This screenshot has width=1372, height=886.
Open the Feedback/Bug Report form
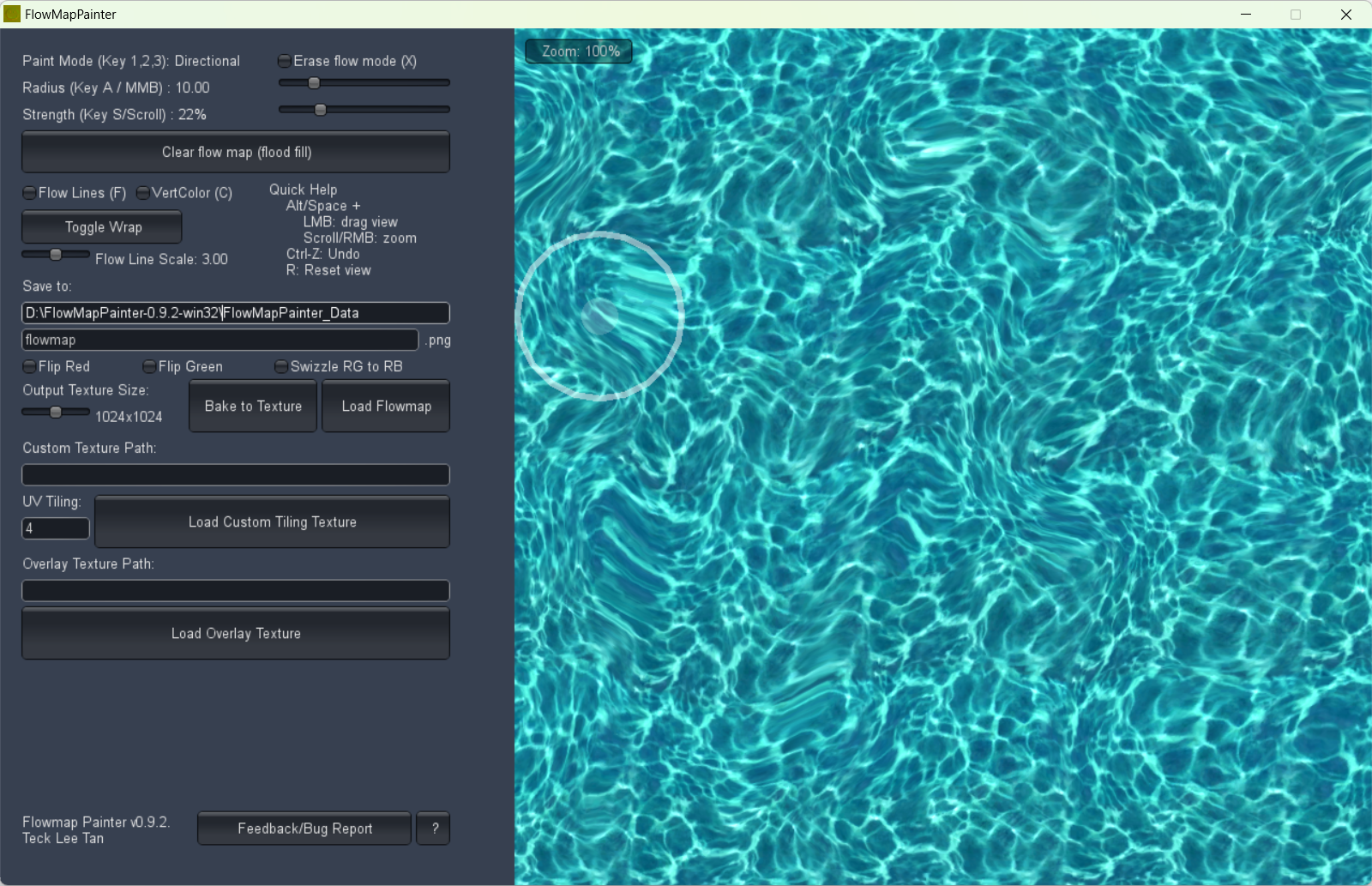pos(304,828)
